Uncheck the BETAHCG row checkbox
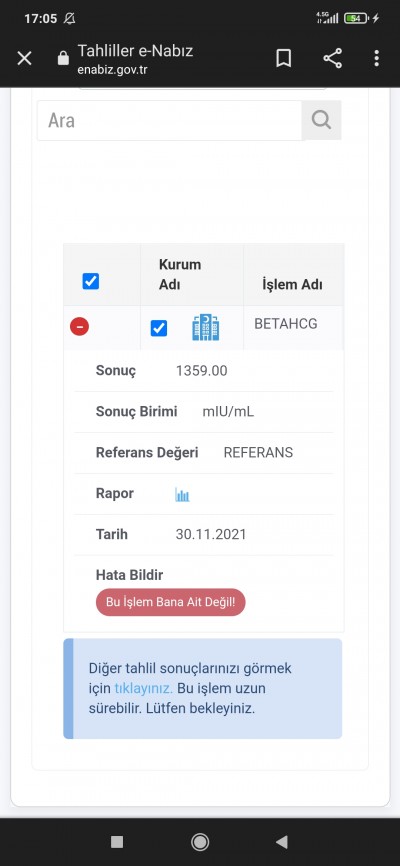Image resolution: width=400 pixels, height=866 pixels. tap(159, 329)
